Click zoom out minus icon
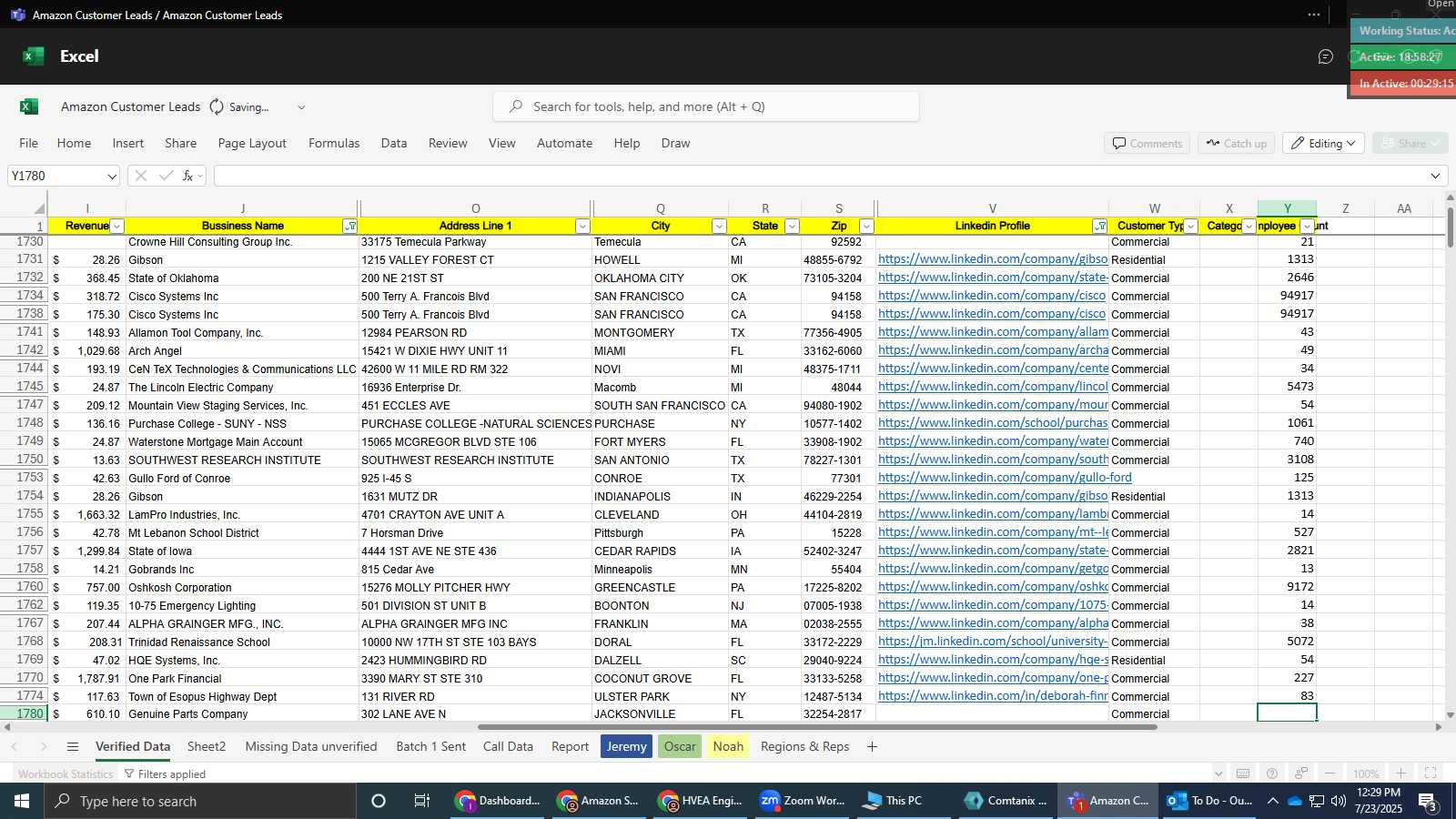Image resolution: width=1456 pixels, height=819 pixels. pyautogui.click(x=1330, y=773)
